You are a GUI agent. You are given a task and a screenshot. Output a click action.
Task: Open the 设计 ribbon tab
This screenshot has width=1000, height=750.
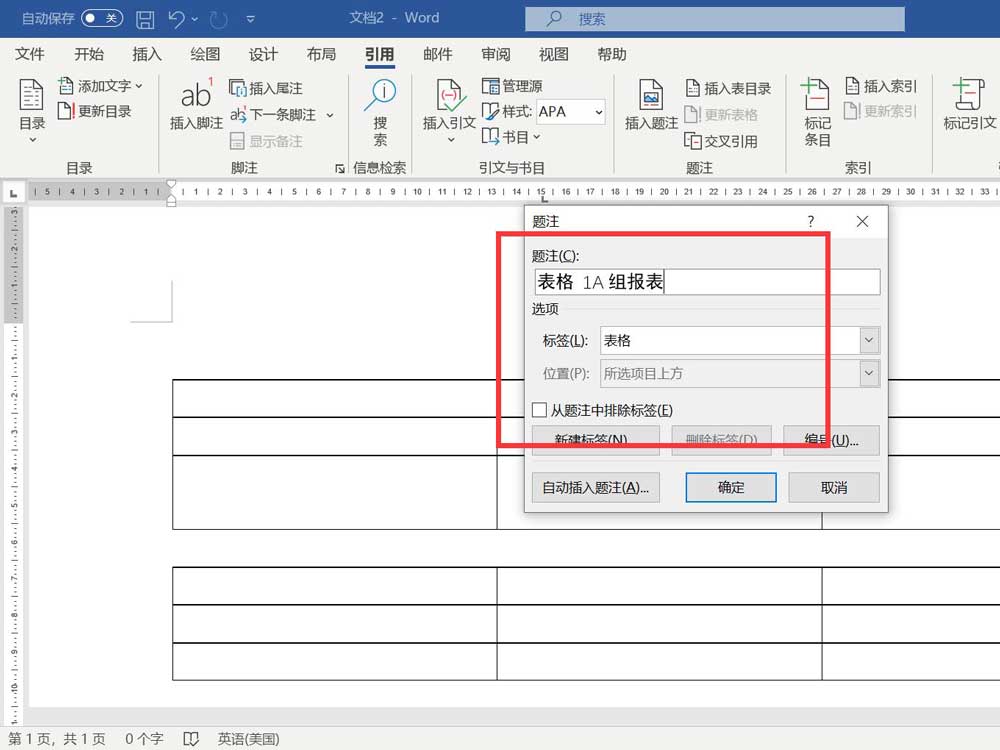click(263, 54)
